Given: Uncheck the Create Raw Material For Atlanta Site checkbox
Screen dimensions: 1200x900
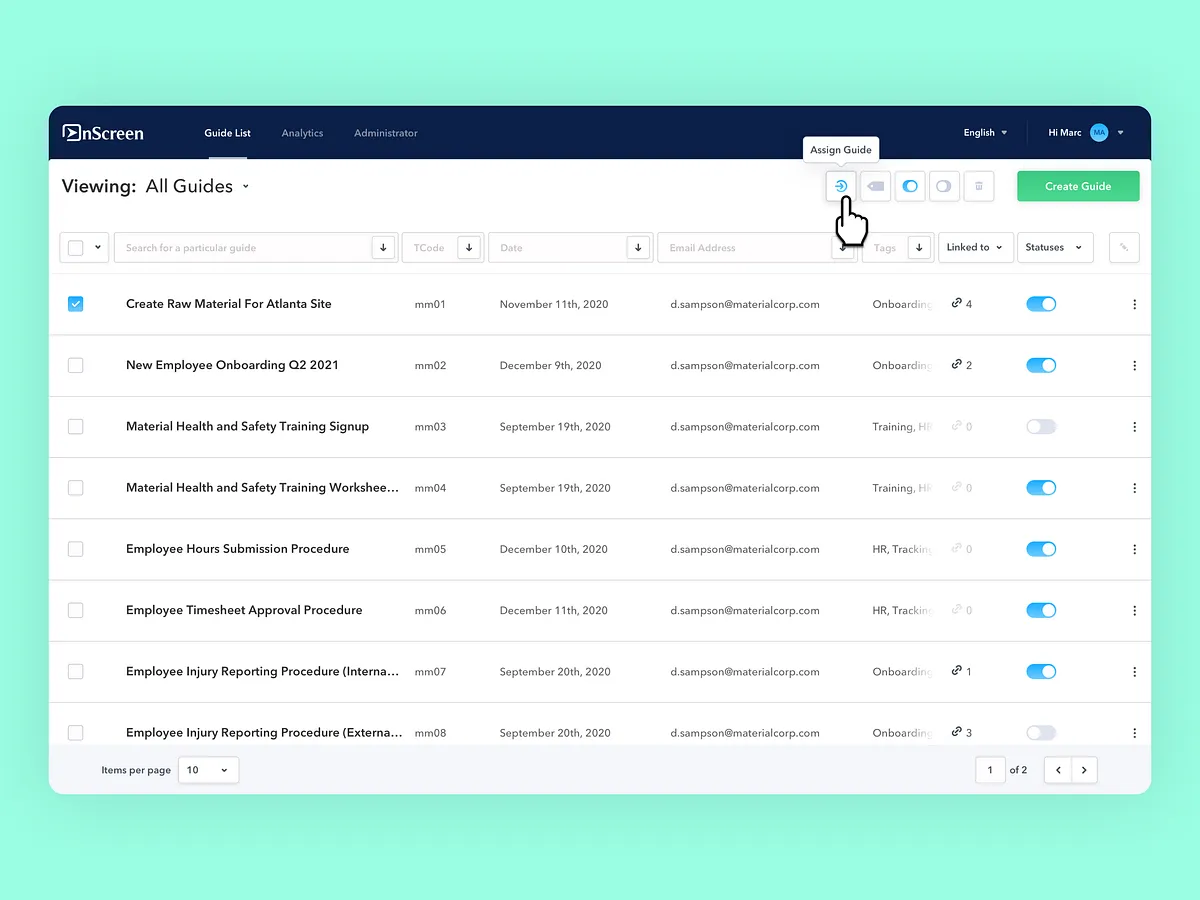Looking at the screenshot, I should (75, 304).
